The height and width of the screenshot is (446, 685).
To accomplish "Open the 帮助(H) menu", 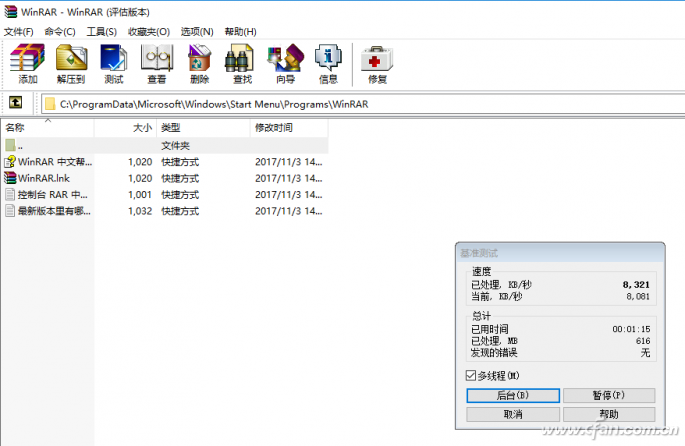I will [240, 31].
